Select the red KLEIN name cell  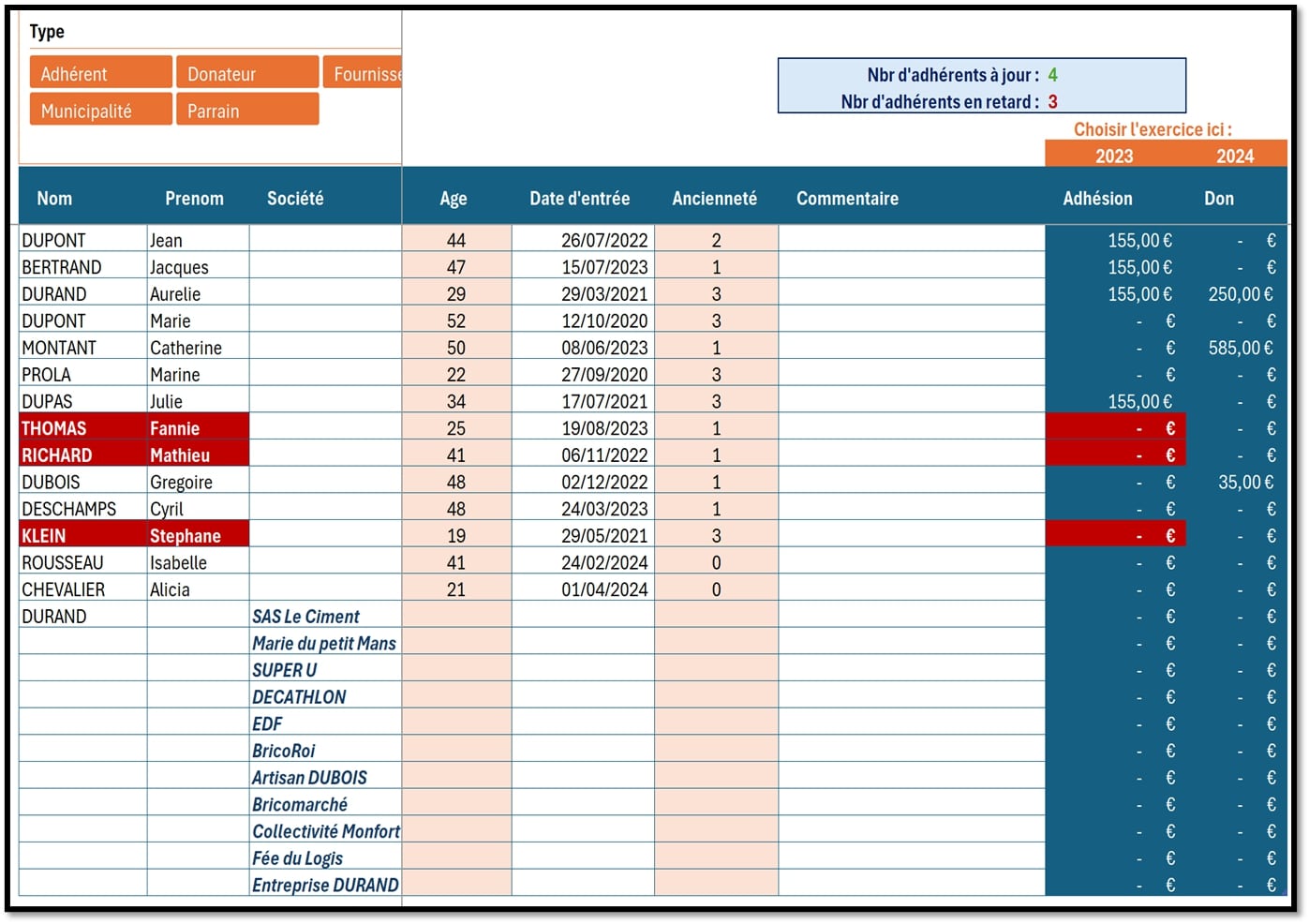pyautogui.click(x=82, y=535)
